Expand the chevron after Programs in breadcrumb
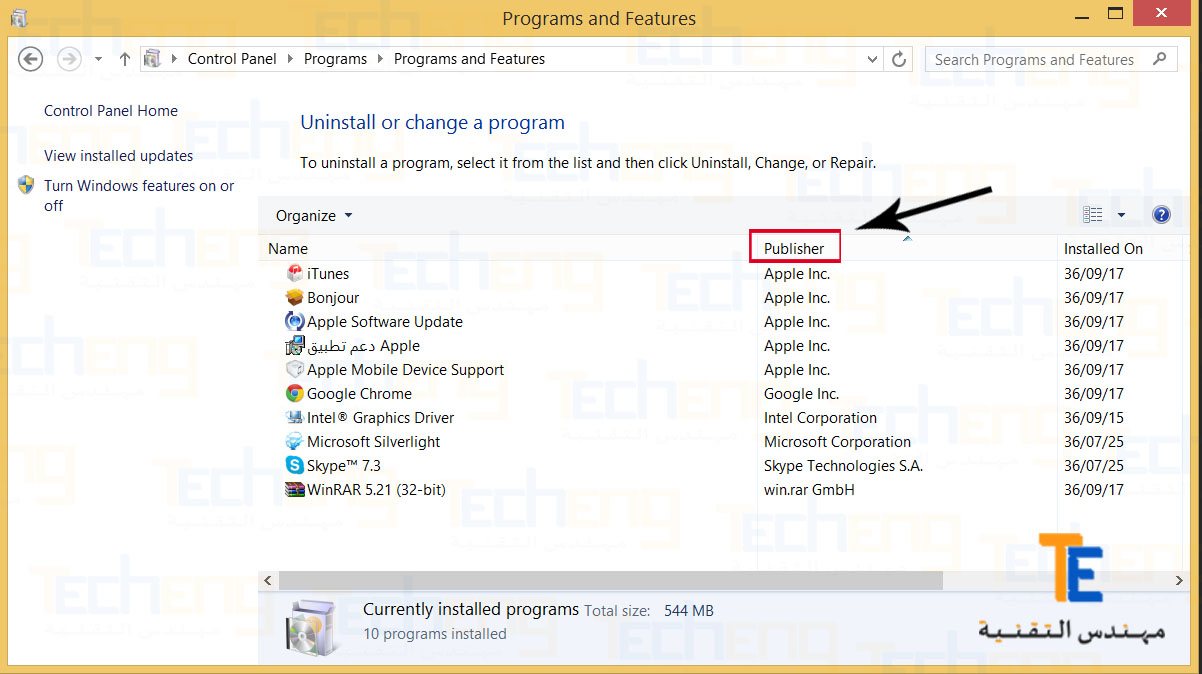1202x674 pixels. pyautogui.click(x=381, y=59)
